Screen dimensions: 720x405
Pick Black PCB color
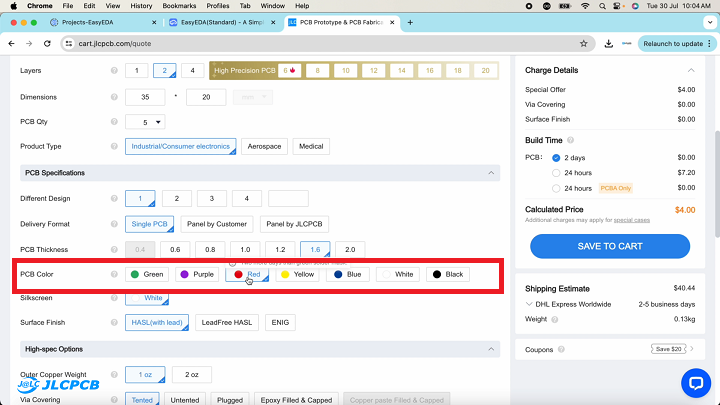coord(448,274)
